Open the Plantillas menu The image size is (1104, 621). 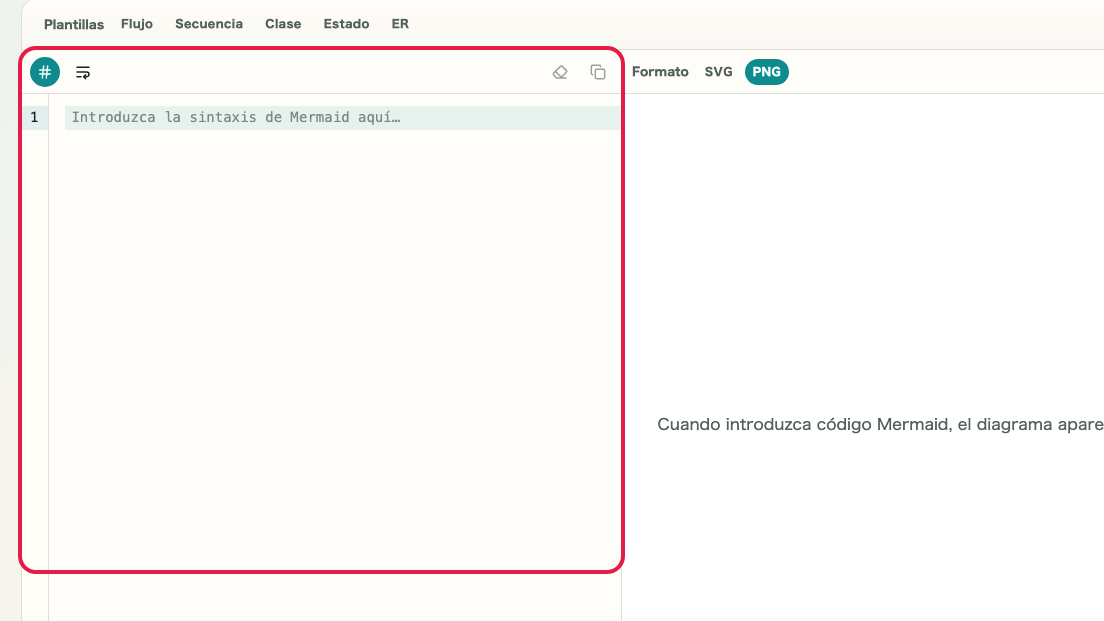click(74, 24)
